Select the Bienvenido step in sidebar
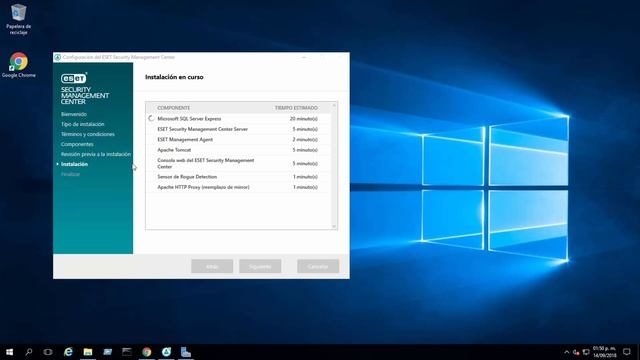Viewport: 640px width, 360px height. point(74,114)
